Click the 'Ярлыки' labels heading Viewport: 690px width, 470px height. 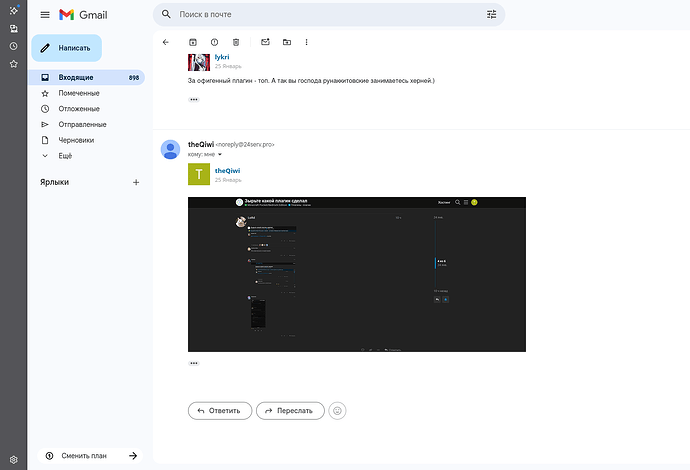pos(55,182)
